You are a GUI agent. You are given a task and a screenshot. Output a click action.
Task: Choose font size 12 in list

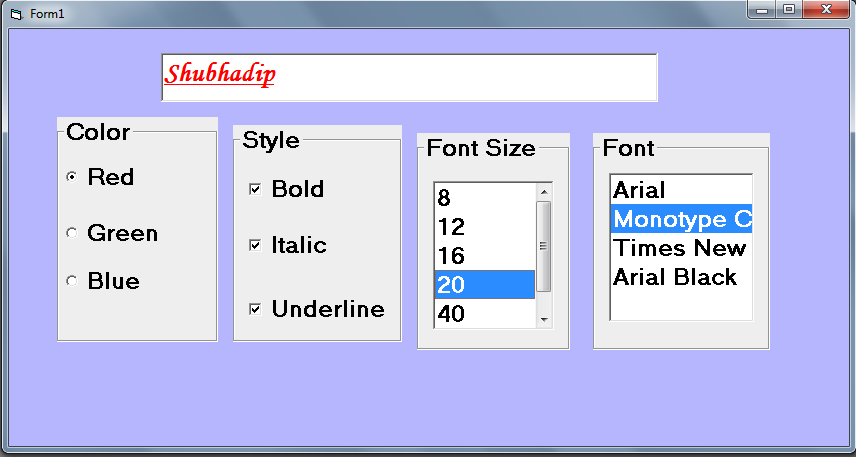click(484, 227)
